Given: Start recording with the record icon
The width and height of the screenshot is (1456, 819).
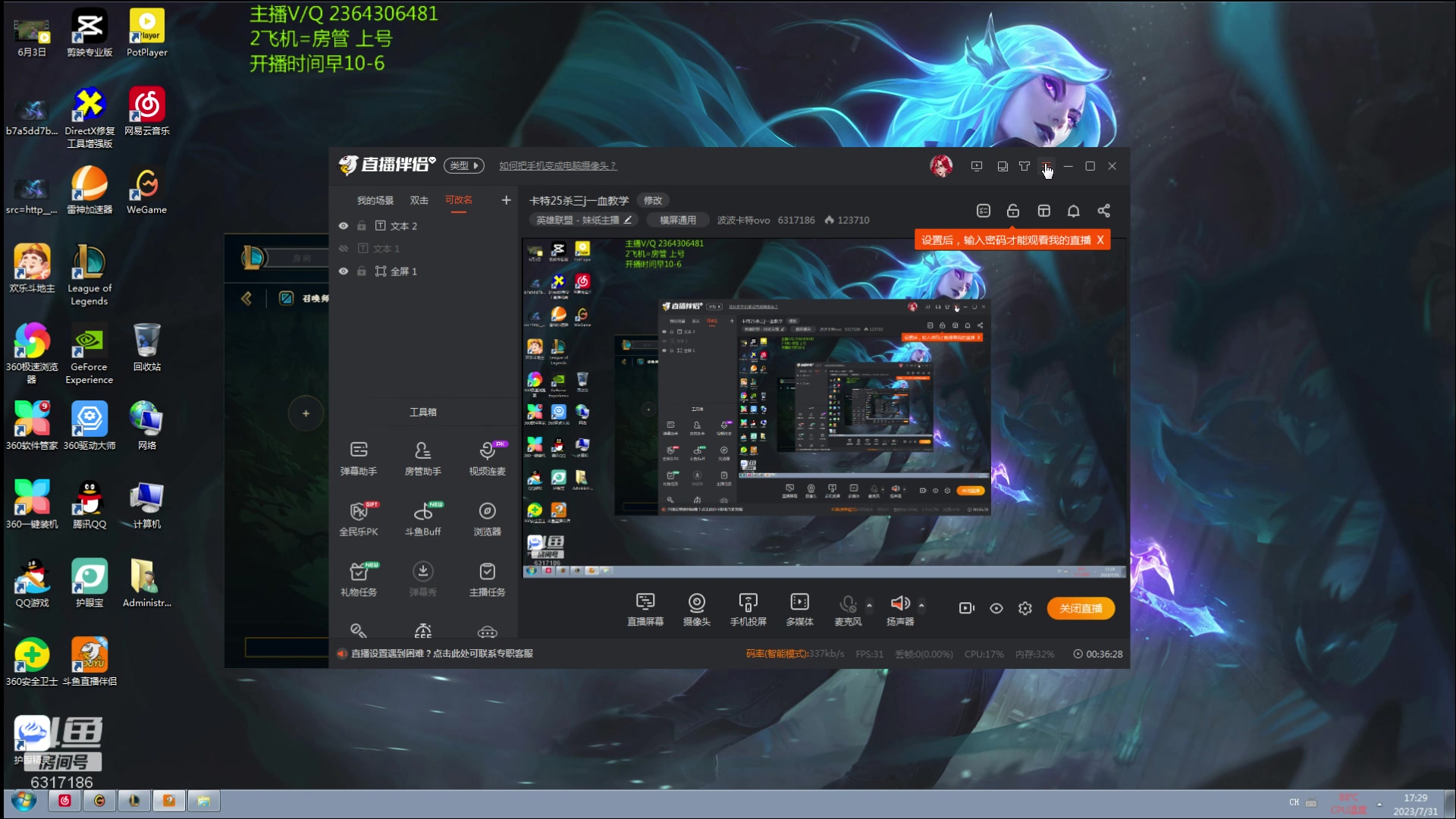Looking at the screenshot, I should click(x=966, y=608).
